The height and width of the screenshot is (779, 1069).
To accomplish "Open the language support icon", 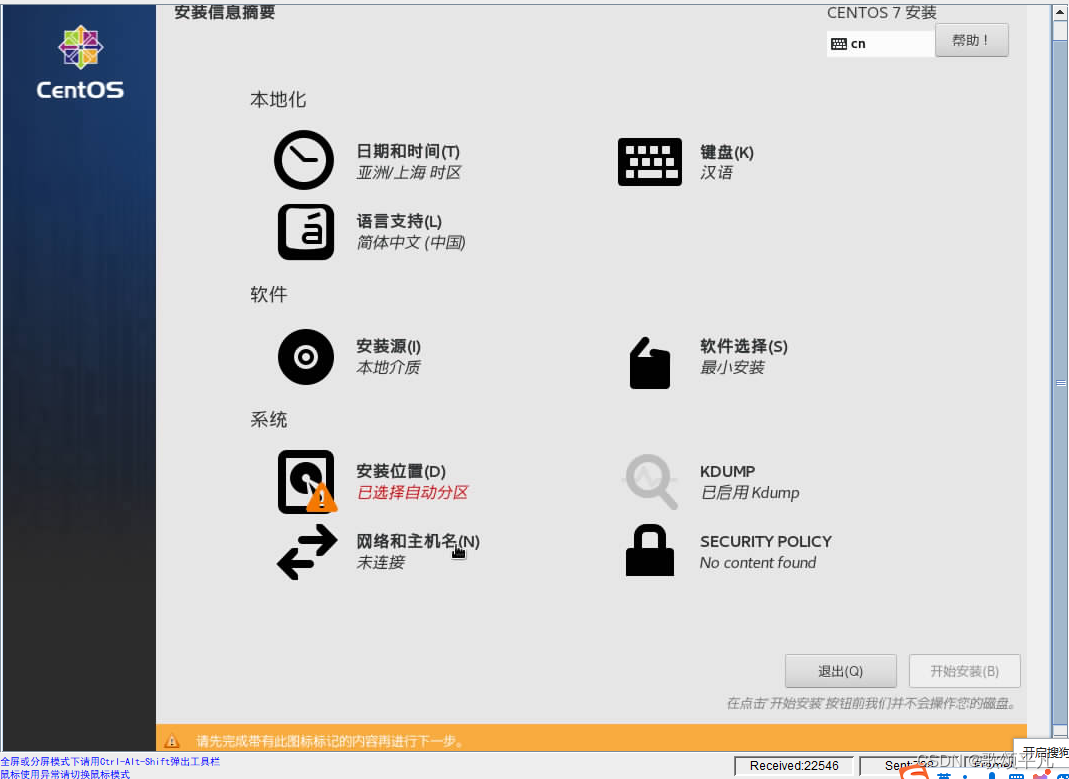I will [x=306, y=232].
